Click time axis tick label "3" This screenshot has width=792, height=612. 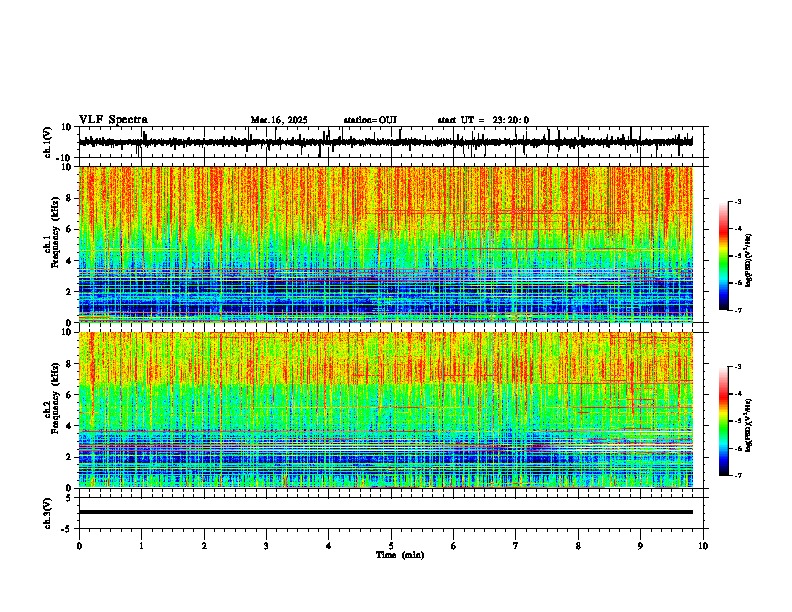(x=266, y=546)
